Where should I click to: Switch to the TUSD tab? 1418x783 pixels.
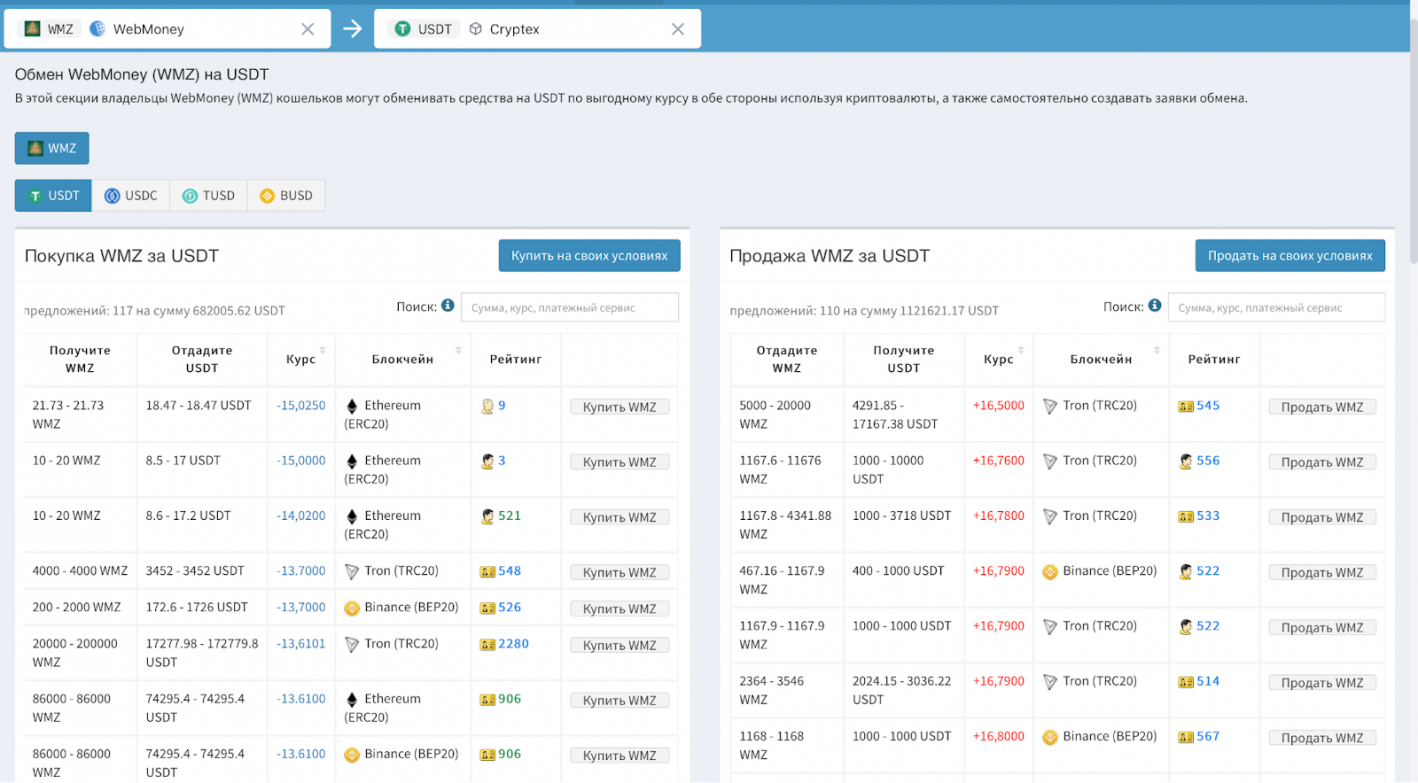click(208, 196)
